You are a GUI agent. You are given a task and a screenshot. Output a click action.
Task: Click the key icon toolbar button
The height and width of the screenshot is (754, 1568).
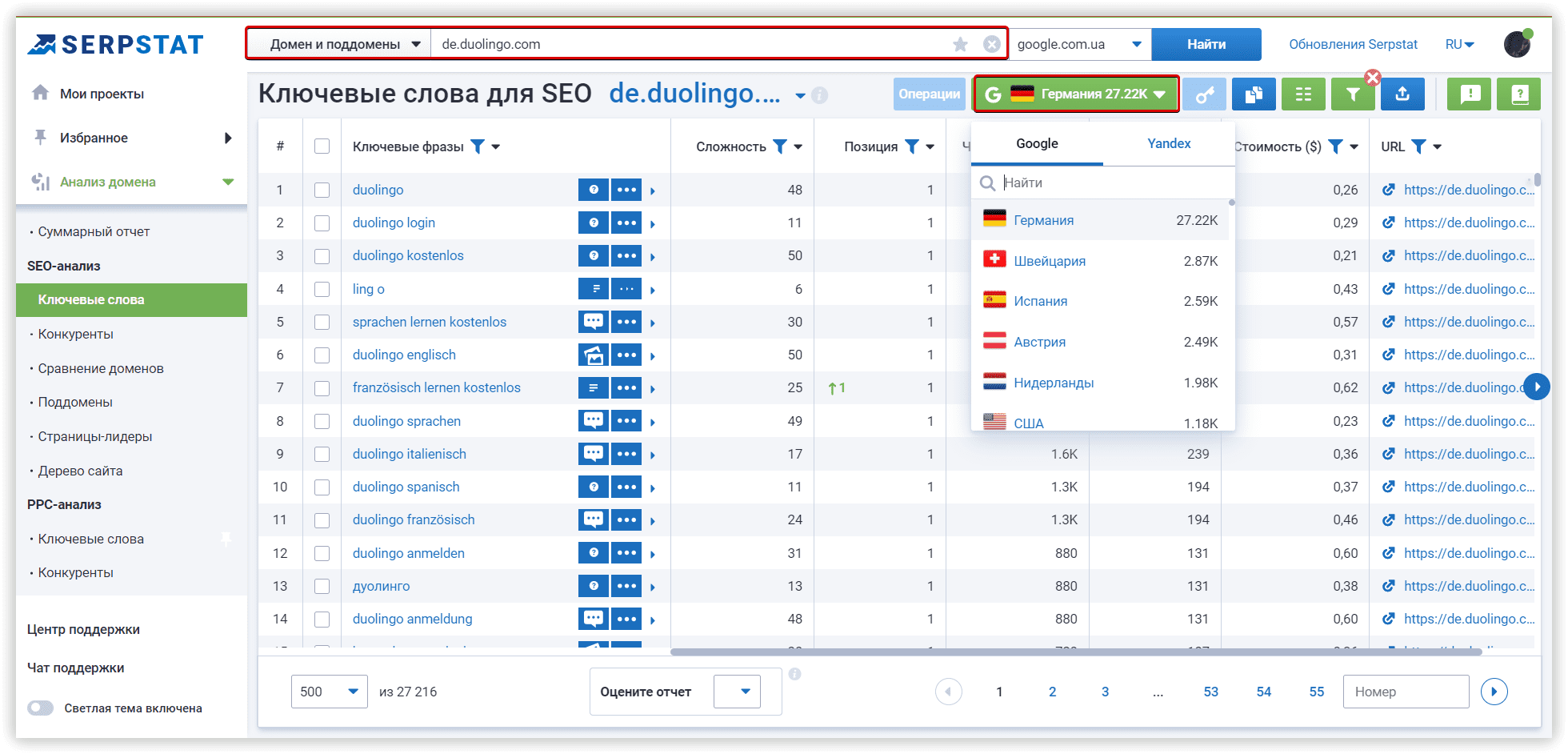point(1205,94)
